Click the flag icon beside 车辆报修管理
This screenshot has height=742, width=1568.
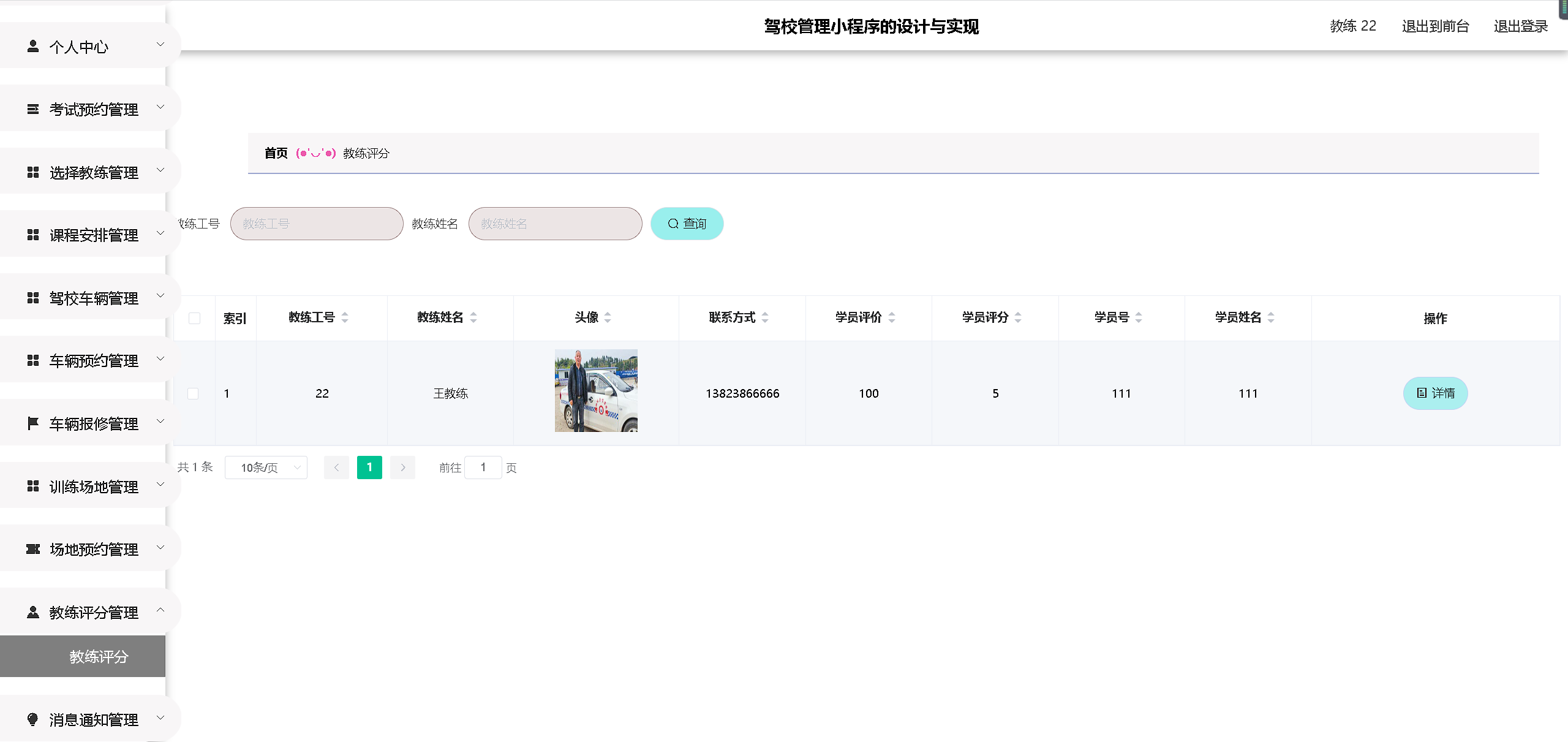click(x=33, y=423)
